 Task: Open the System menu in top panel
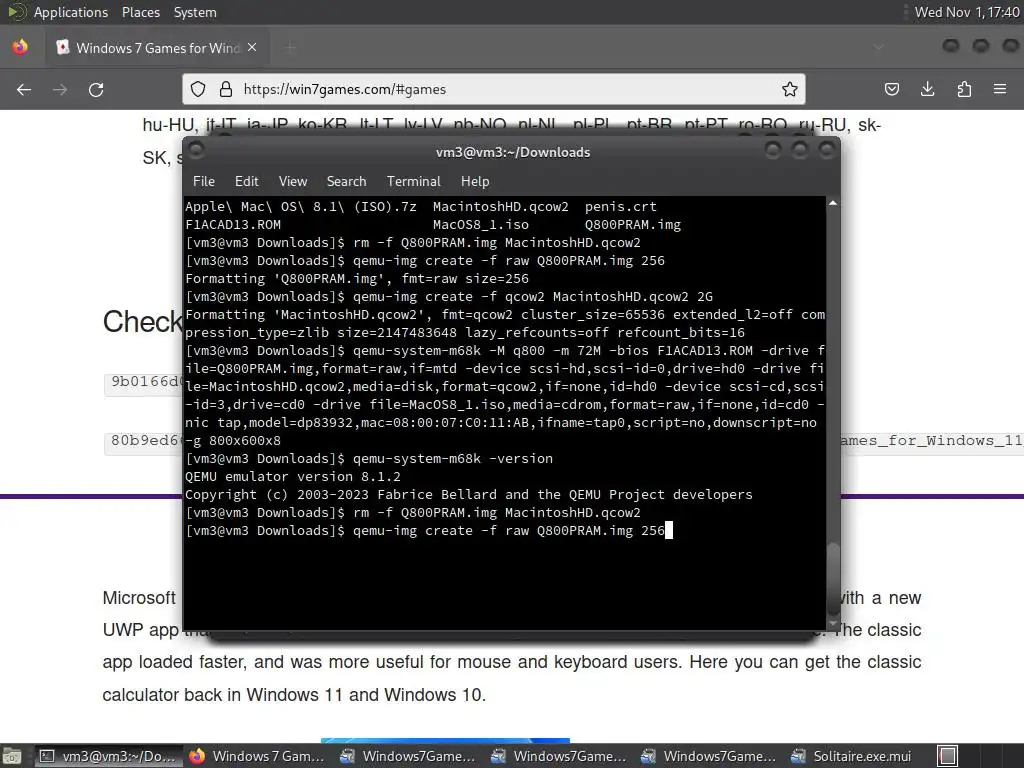[x=195, y=12]
